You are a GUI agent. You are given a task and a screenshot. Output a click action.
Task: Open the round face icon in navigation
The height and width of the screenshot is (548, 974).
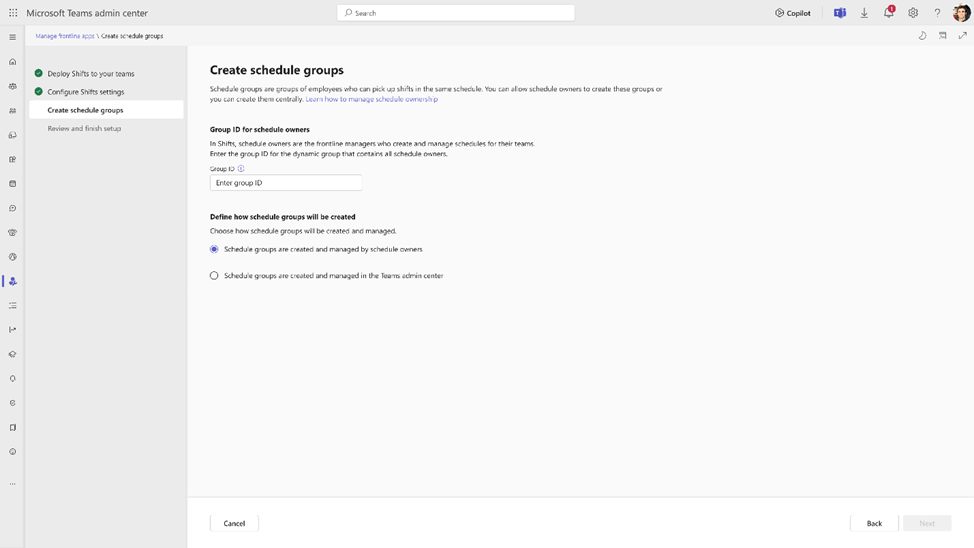[x=12, y=452]
